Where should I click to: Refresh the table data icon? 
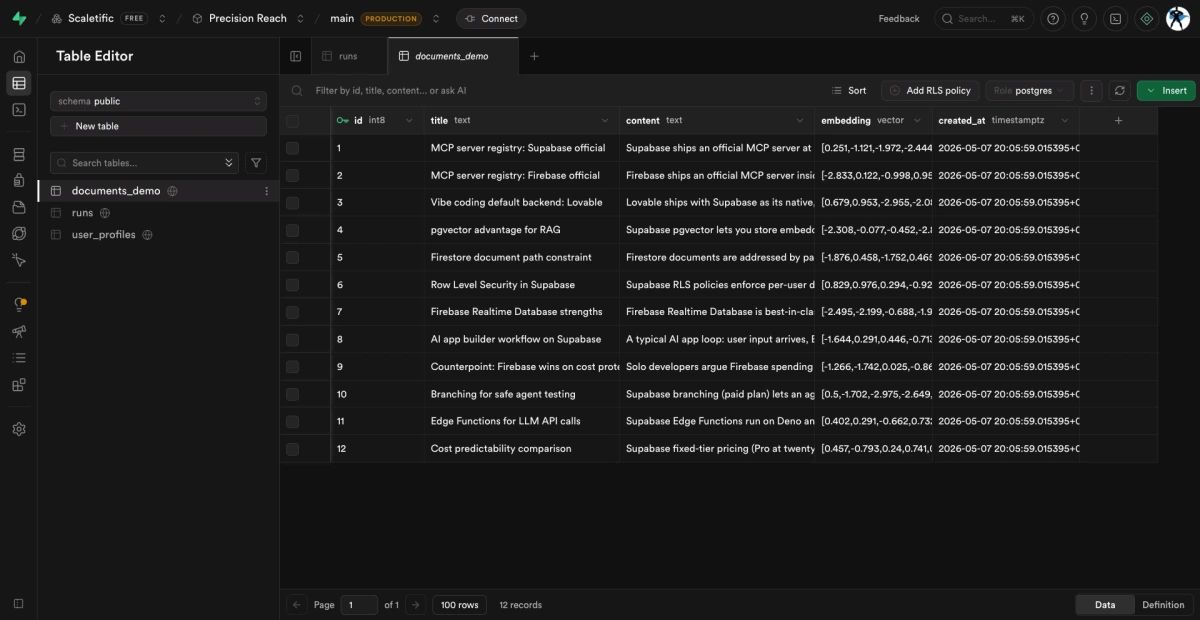point(1119,90)
